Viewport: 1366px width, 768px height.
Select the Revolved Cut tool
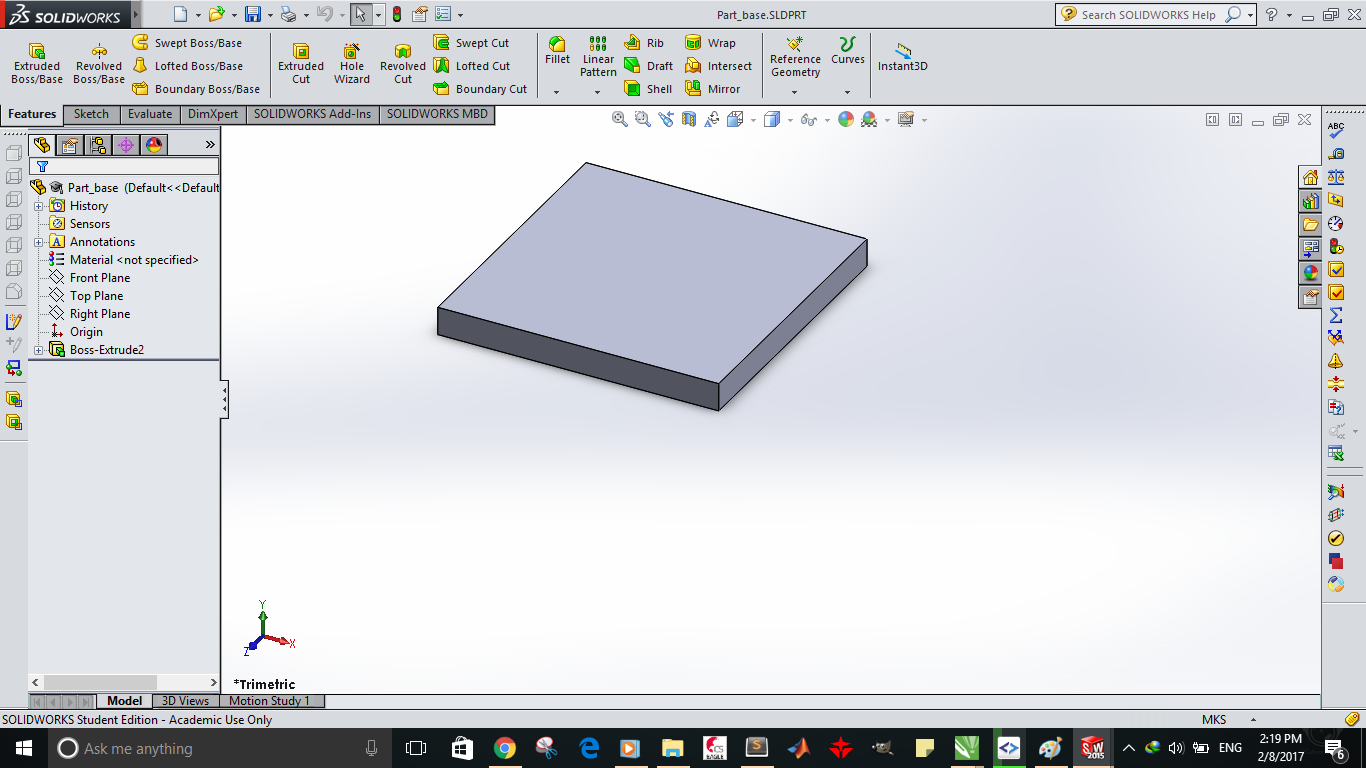[x=403, y=64]
